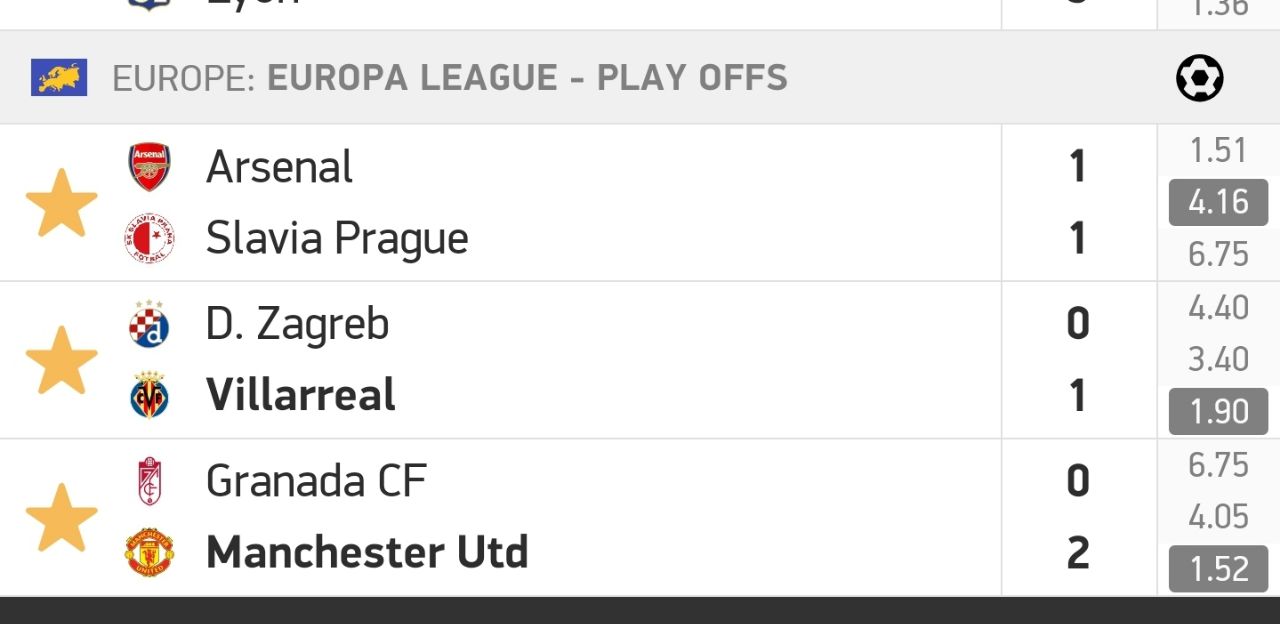Open Villarreal team name link

300,395
